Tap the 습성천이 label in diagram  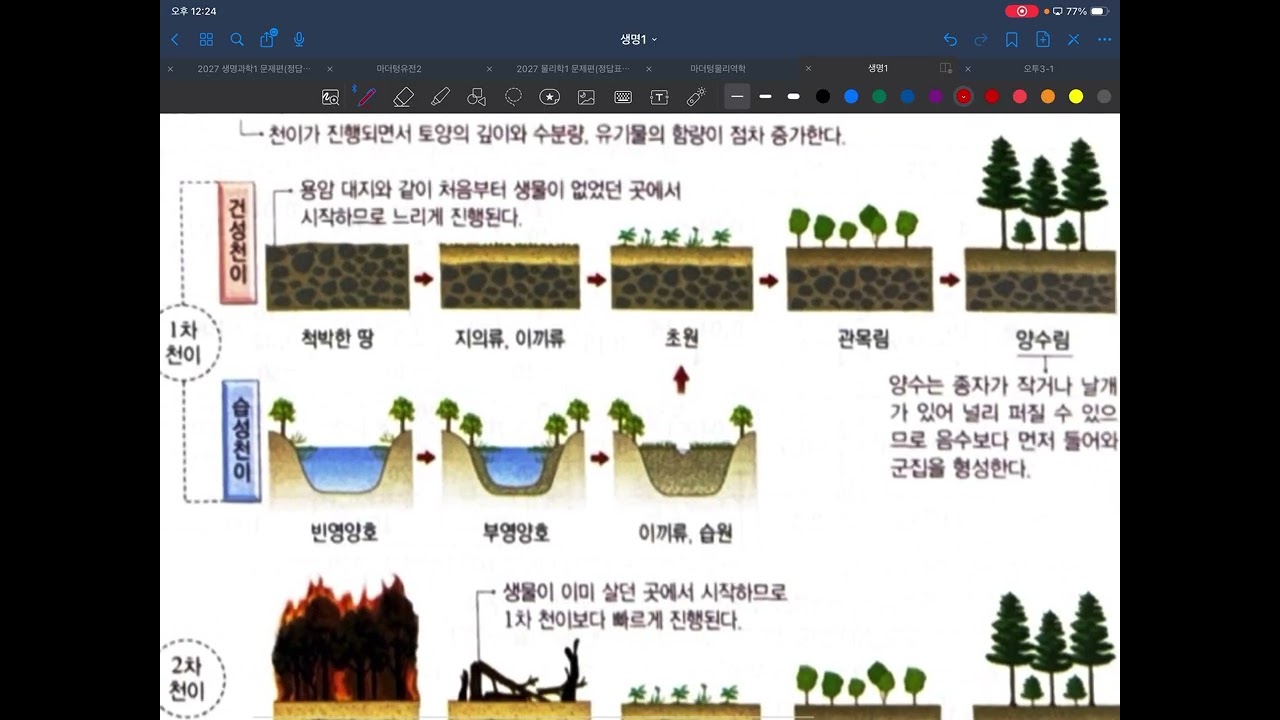point(243,441)
